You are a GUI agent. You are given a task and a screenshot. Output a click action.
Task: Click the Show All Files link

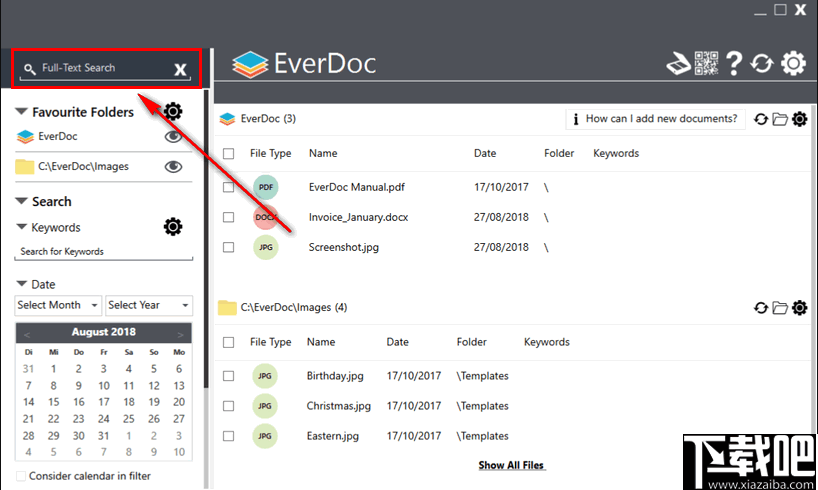pyautogui.click(x=511, y=465)
